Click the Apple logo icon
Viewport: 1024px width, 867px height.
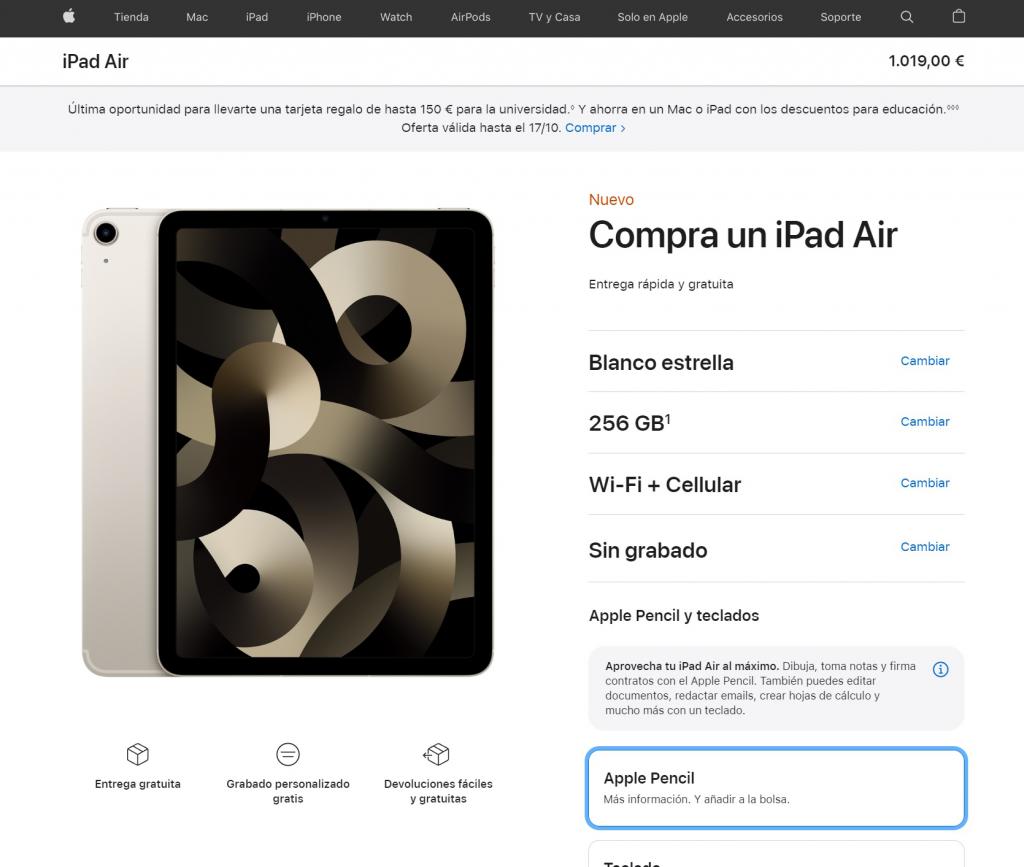point(69,16)
